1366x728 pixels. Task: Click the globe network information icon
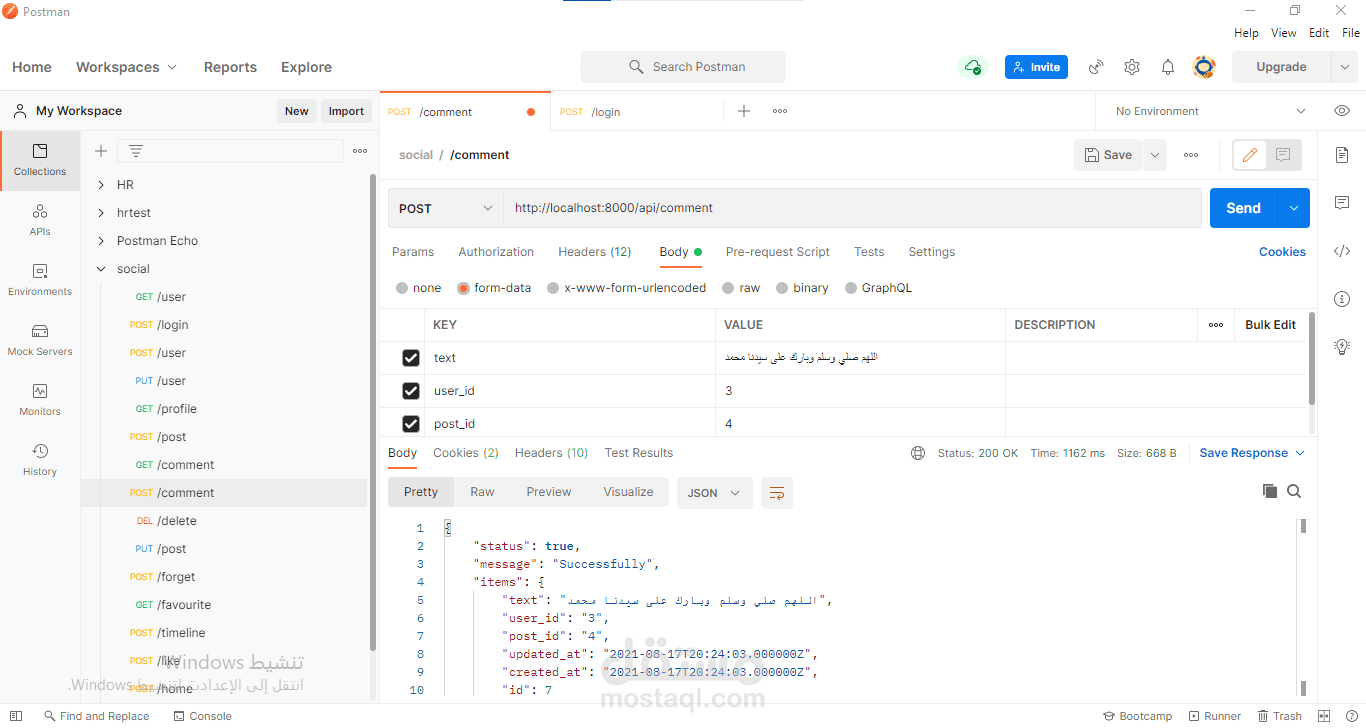[918, 453]
